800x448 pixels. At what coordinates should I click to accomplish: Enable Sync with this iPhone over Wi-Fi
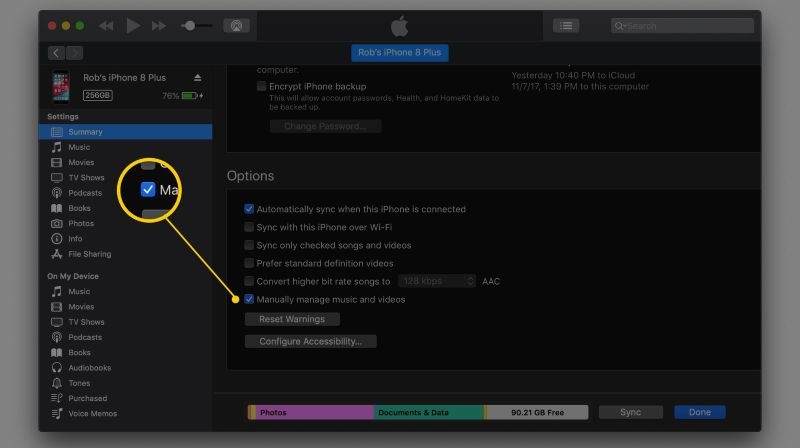pos(249,227)
